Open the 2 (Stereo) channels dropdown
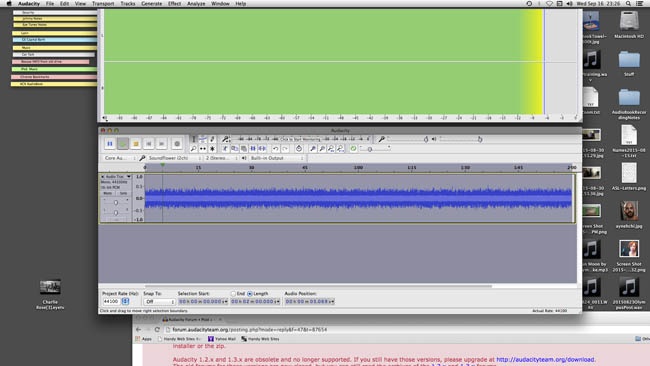This screenshot has height=366, width=650. click(x=221, y=158)
